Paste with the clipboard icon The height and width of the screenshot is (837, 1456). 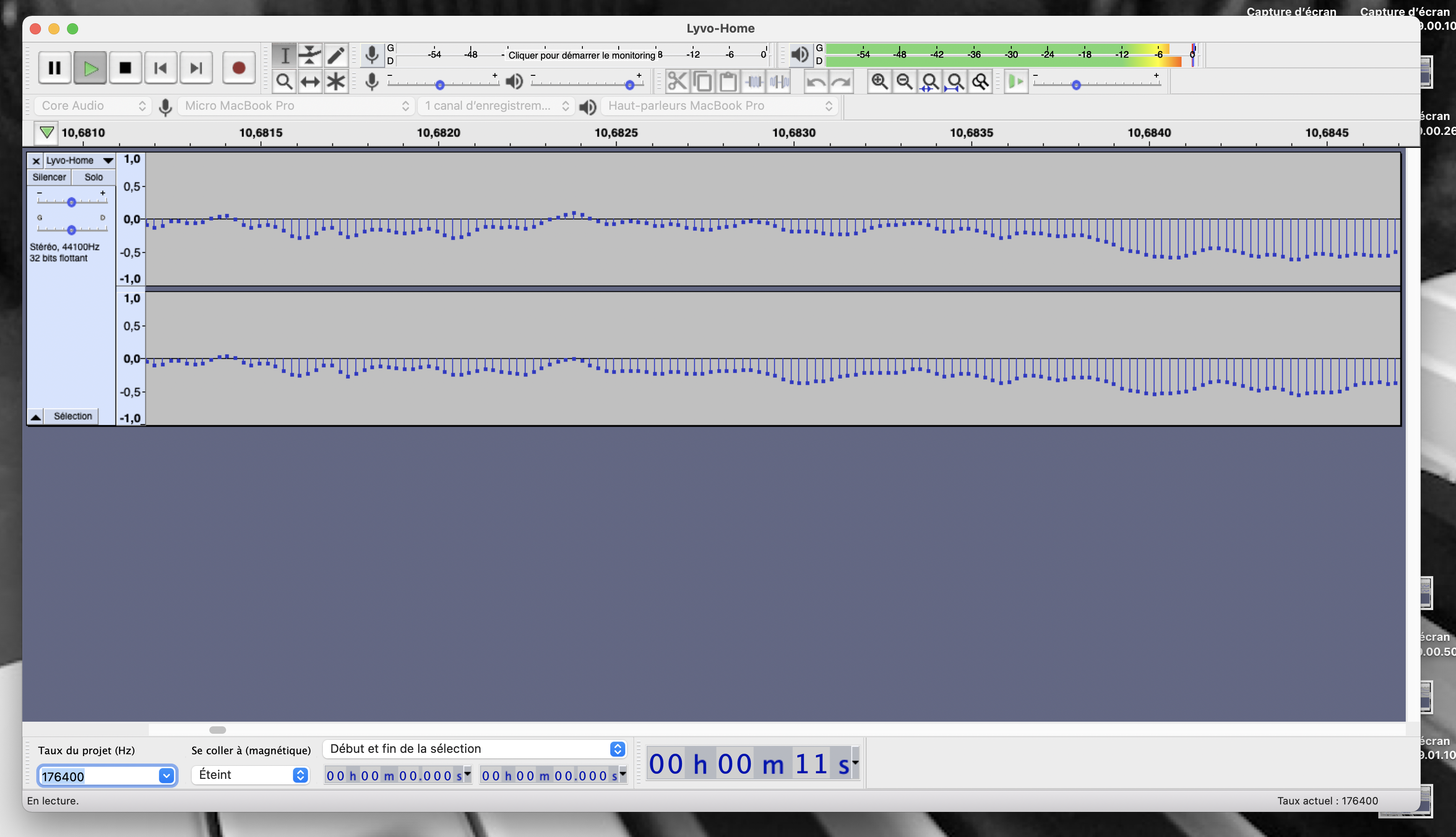click(728, 82)
